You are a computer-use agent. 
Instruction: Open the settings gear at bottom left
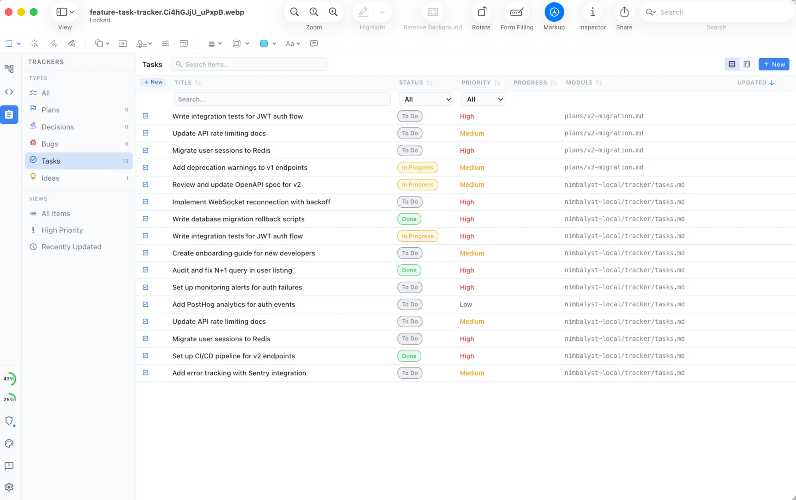click(x=9, y=486)
